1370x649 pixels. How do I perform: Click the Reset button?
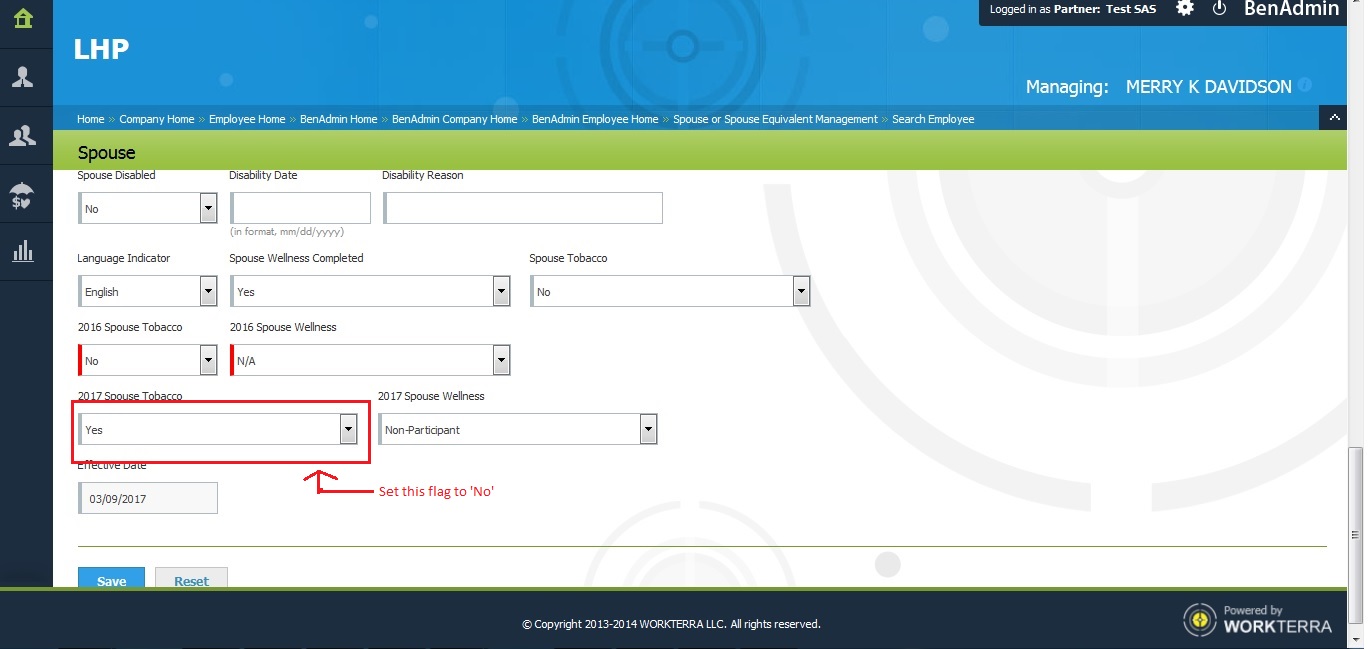point(191,580)
